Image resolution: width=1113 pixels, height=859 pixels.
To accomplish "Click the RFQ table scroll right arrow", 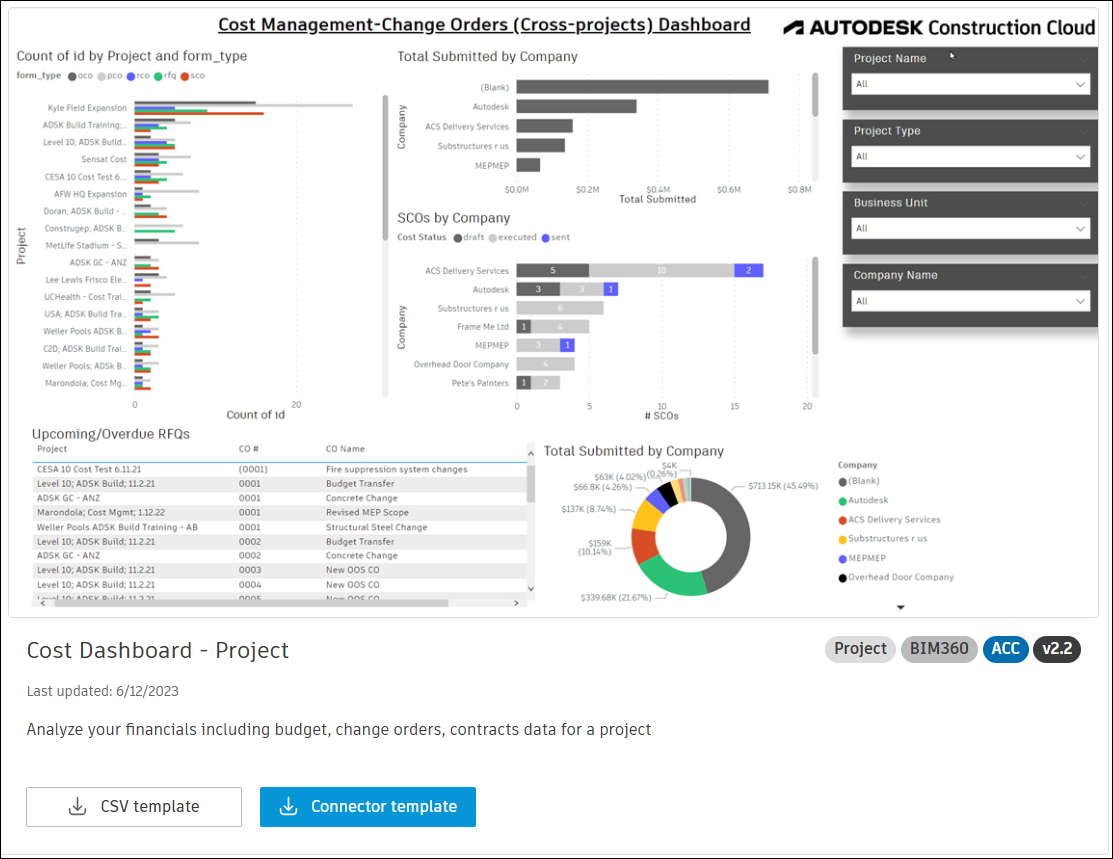I will tap(516, 603).
